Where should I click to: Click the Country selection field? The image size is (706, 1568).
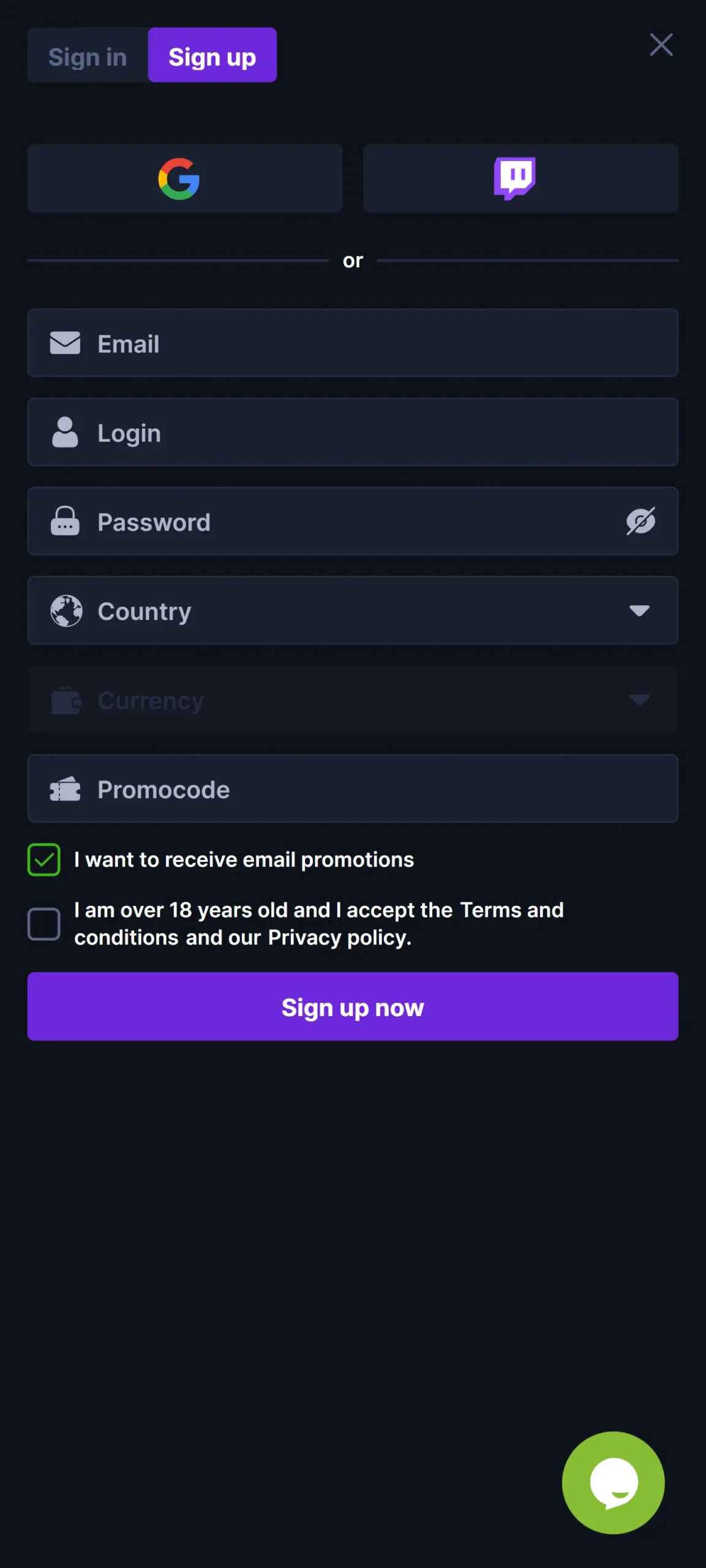pos(353,610)
